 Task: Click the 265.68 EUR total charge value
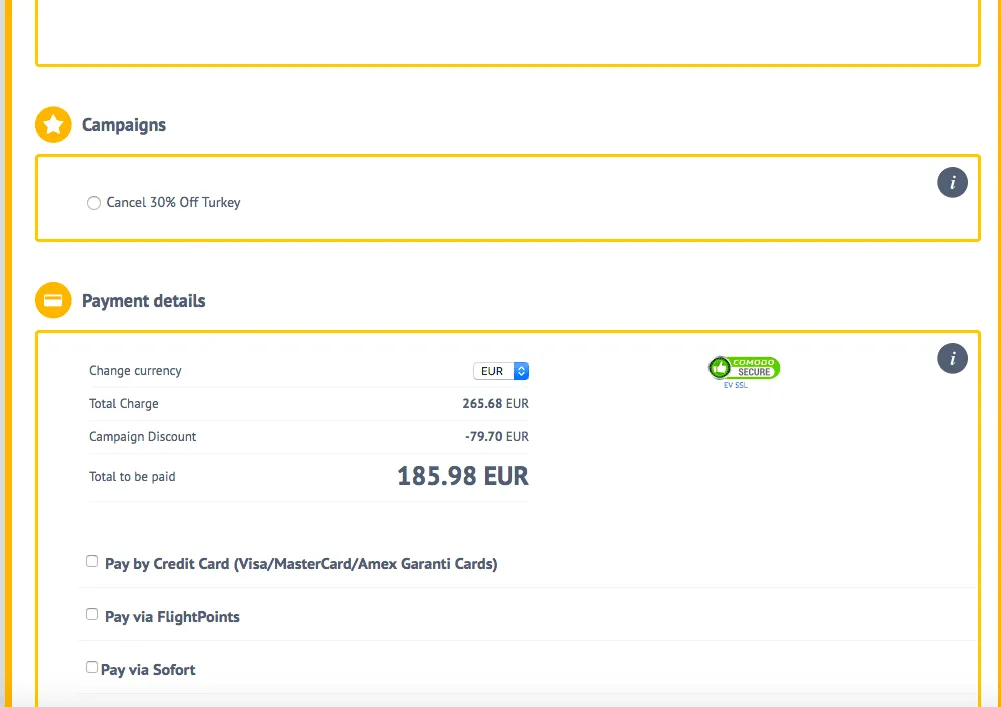pyautogui.click(x=495, y=404)
